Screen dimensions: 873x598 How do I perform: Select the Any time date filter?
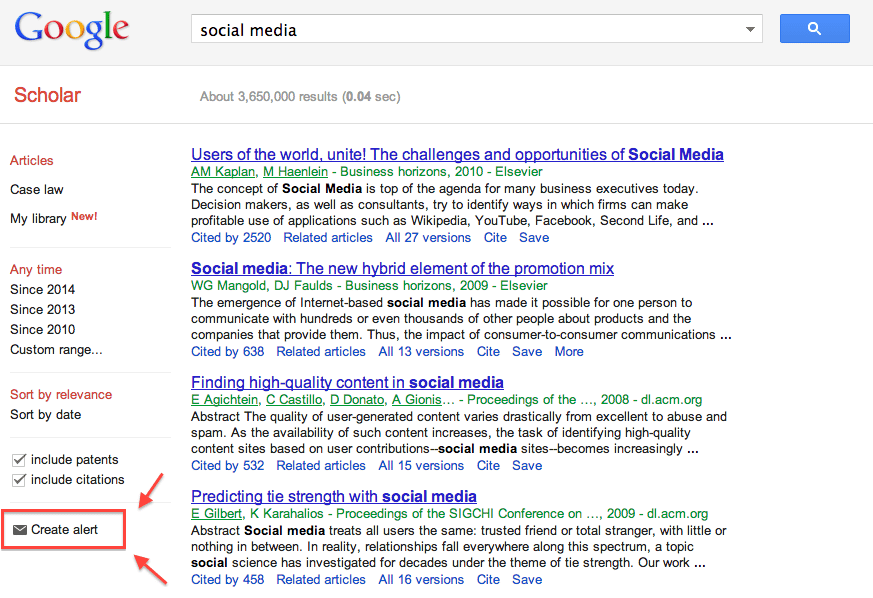36,269
